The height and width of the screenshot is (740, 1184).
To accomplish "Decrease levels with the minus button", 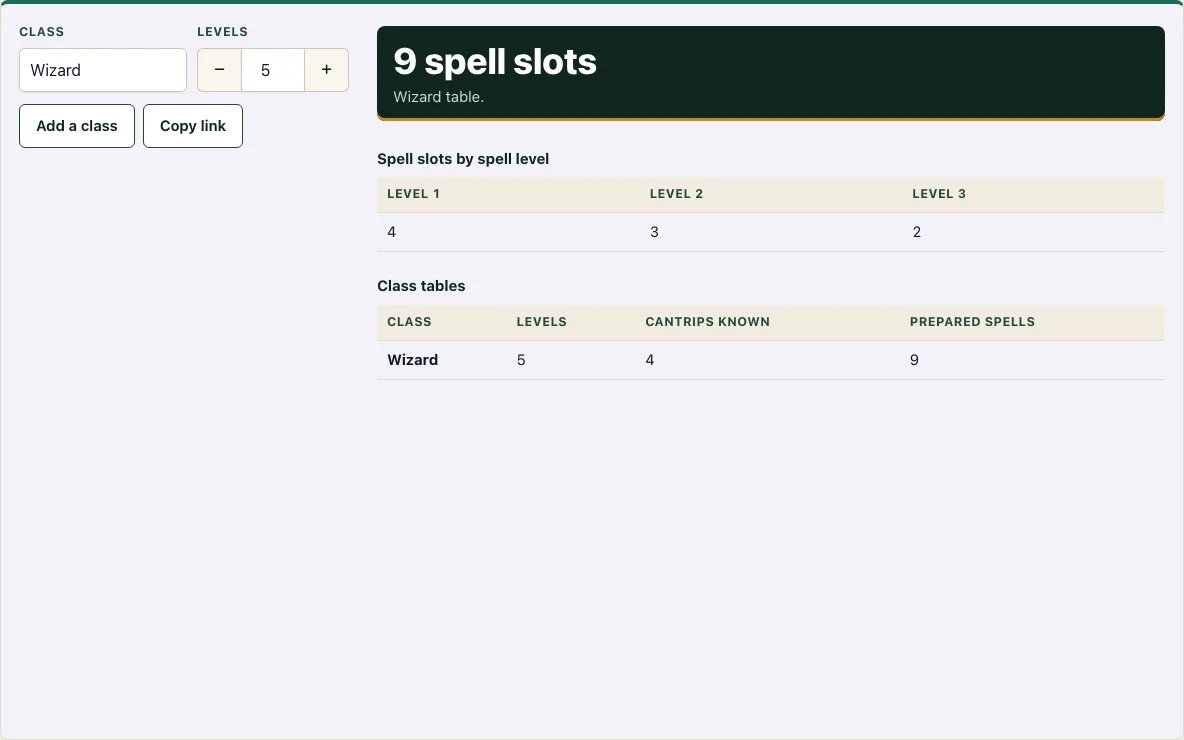I will tap(220, 70).
